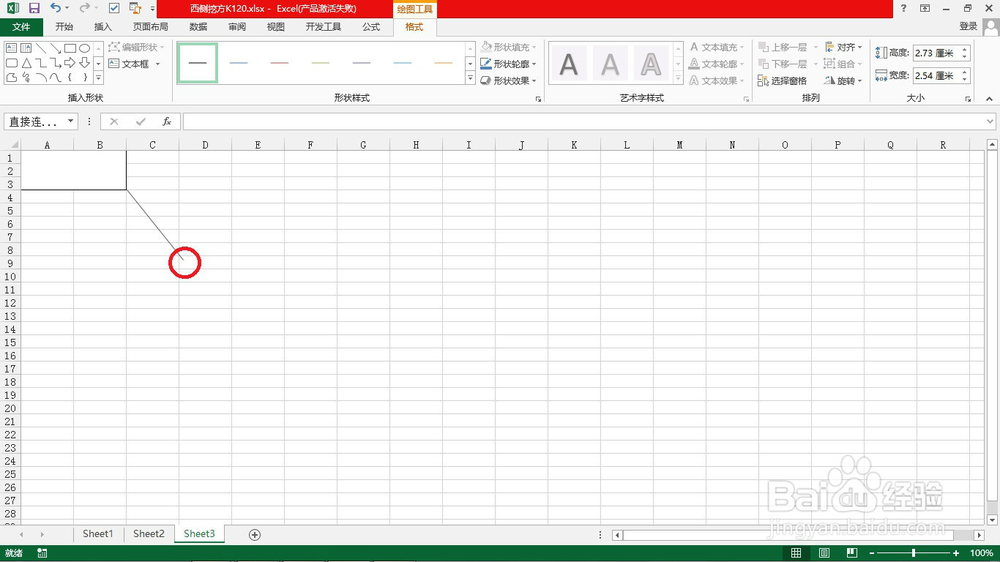Image resolution: width=1000 pixels, height=562 pixels.
Task: Click the Help question mark icon
Action: tap(903, 8)
